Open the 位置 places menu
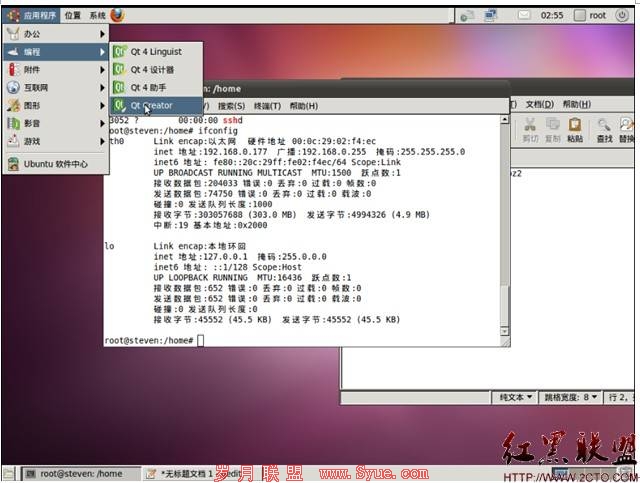 tap(73, 16)
